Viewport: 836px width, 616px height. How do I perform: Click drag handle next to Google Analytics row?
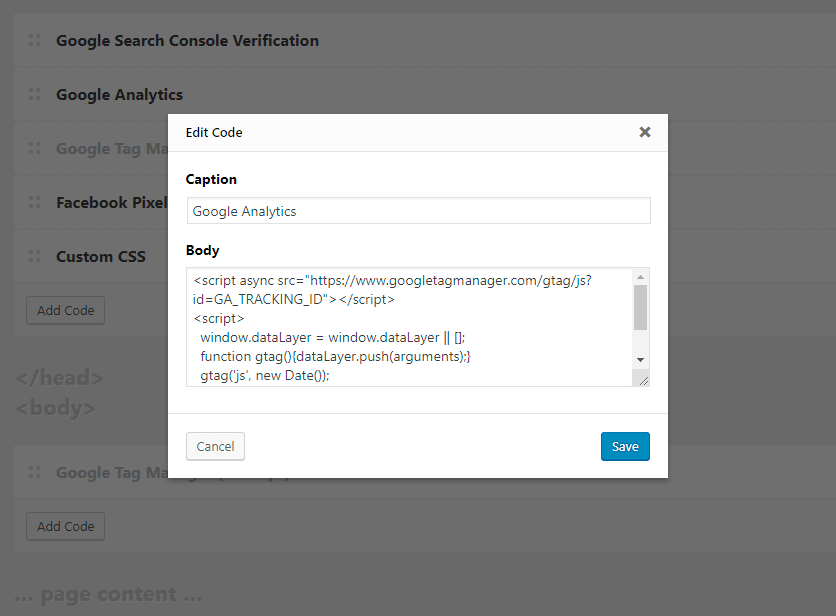(35, 94)
